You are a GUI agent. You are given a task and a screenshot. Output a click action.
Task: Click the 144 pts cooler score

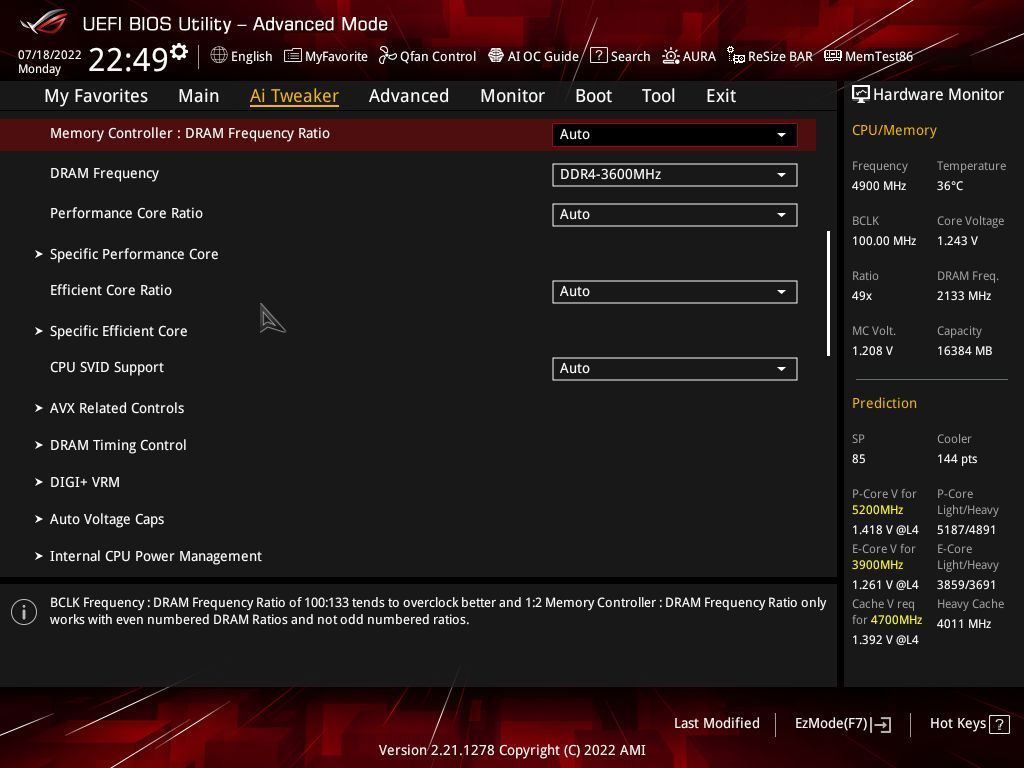[957, 459]
